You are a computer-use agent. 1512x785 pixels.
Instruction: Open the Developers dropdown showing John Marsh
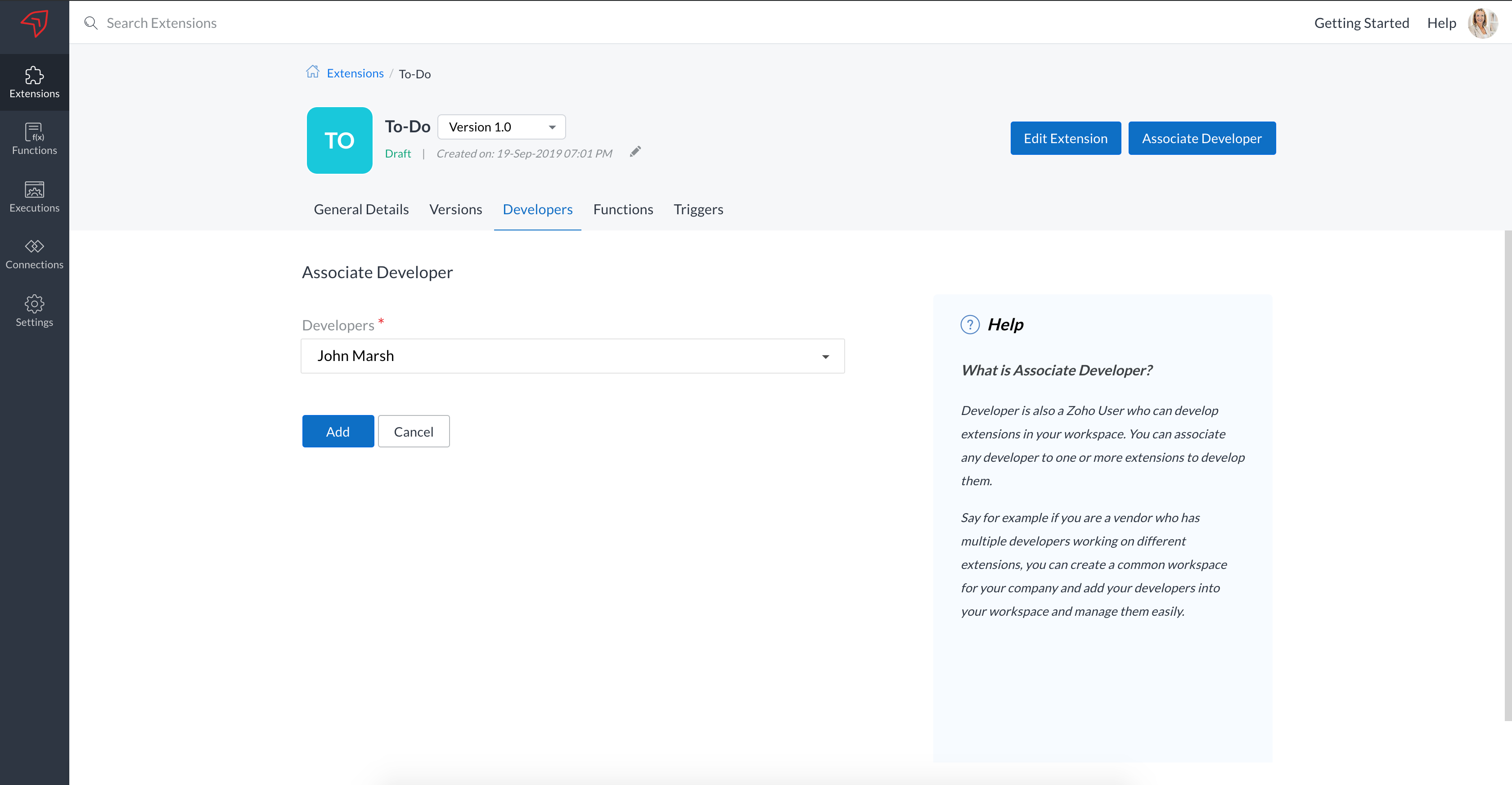coord(572,356)
